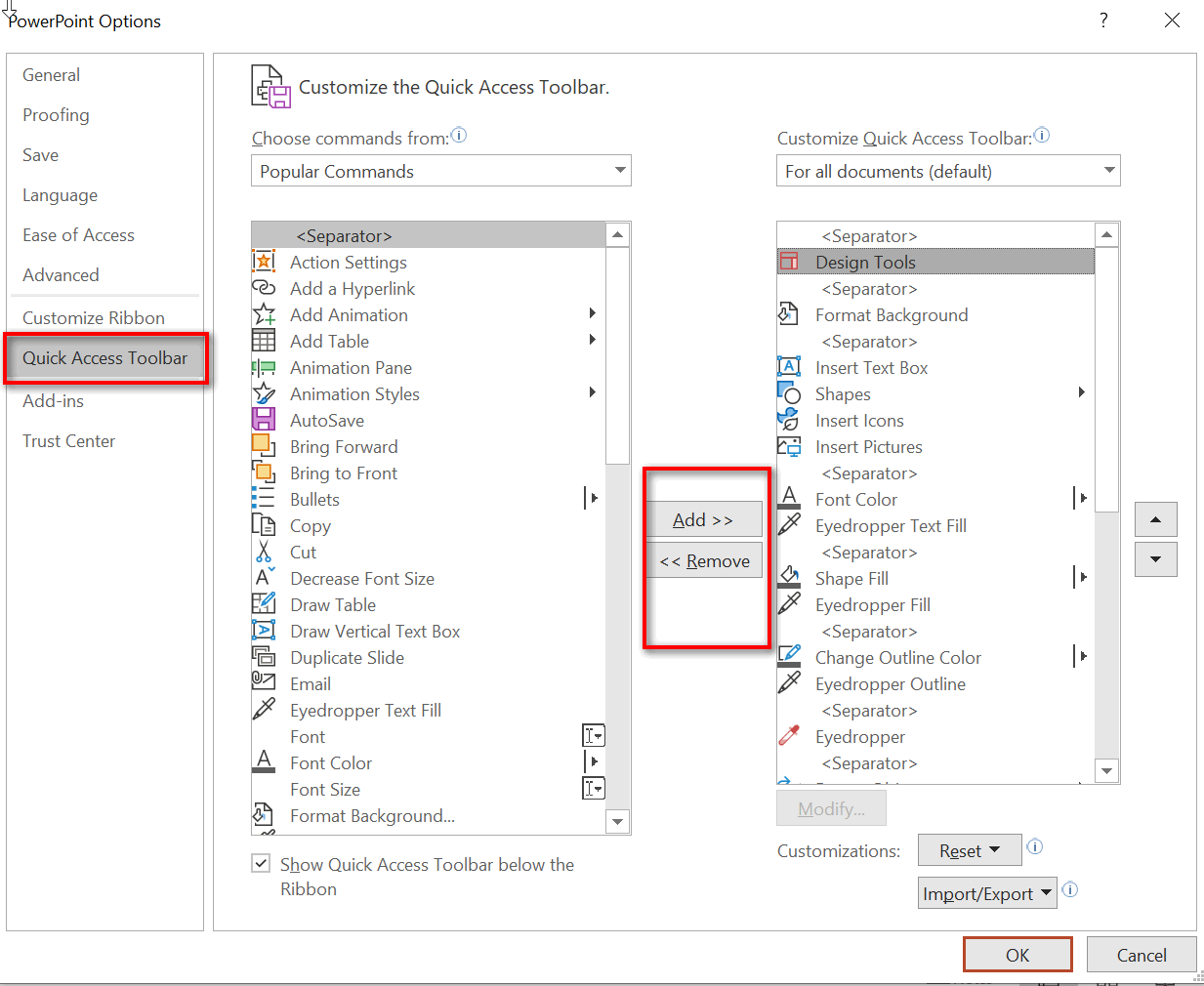1204x986 pixels.
Task: Click the Change Outline Color pen icon
Action: pyautogui.click(x=789, y=657)
